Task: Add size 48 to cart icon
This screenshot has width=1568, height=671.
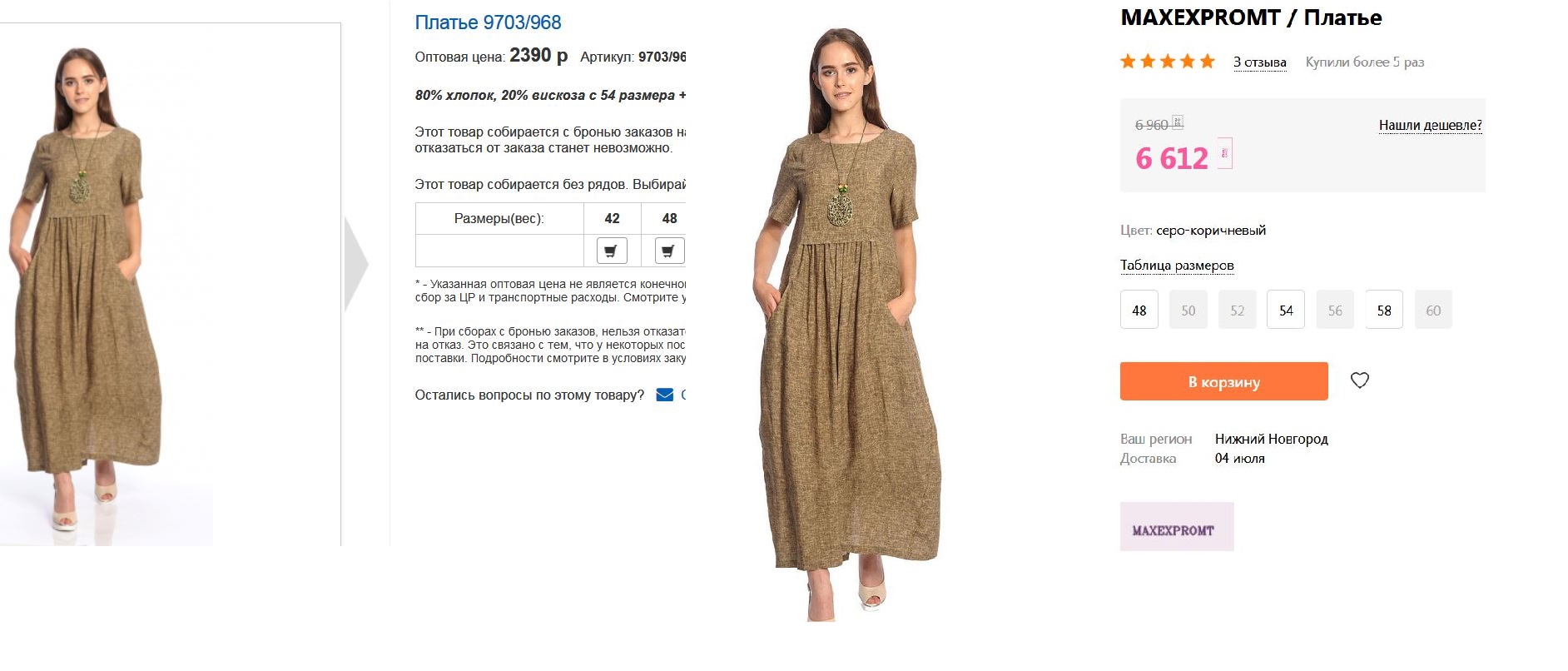Action: click(x=669, y=251)
